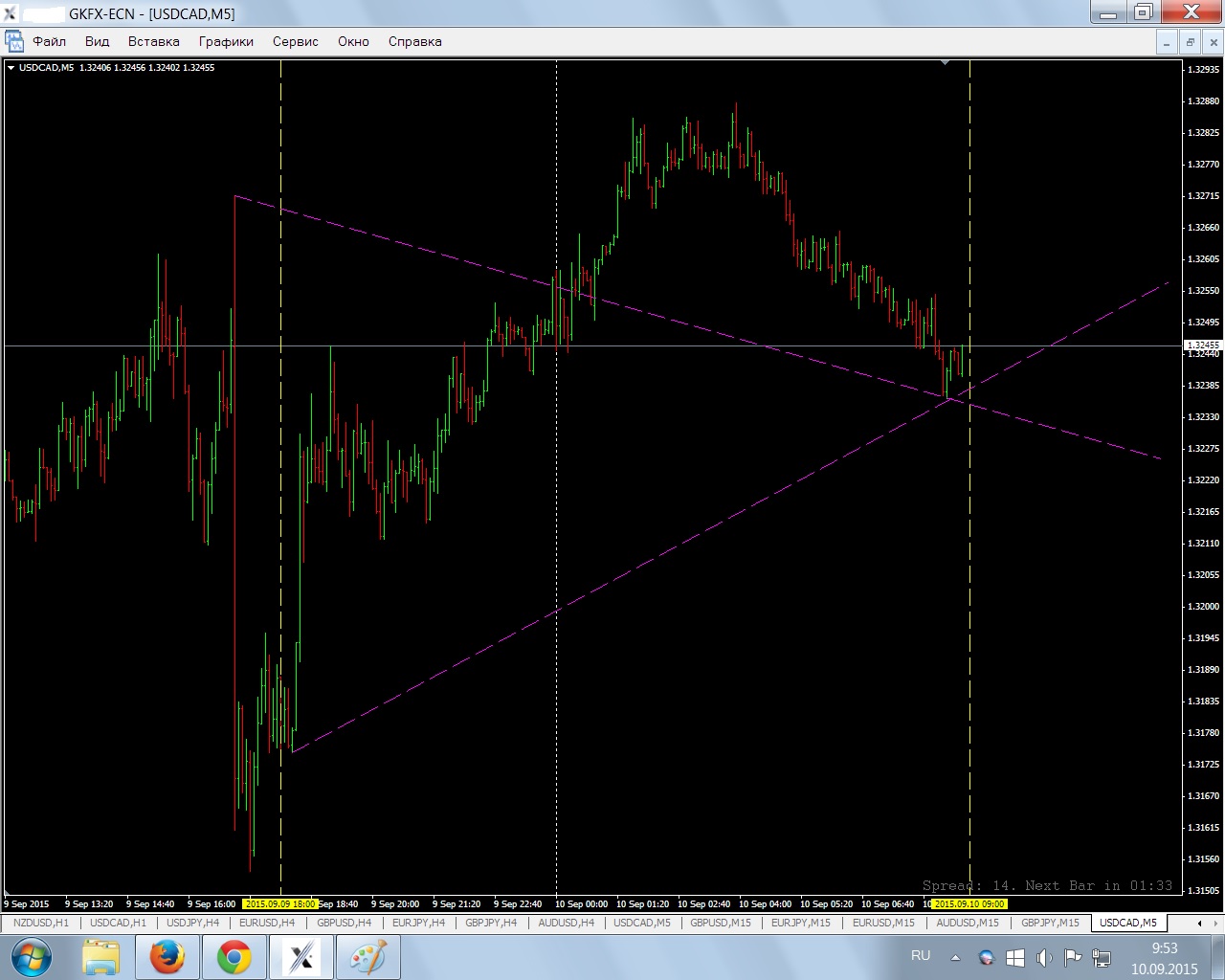
Task: Open the trading terminal taskbar icon
Action: (x=301, y=957)
